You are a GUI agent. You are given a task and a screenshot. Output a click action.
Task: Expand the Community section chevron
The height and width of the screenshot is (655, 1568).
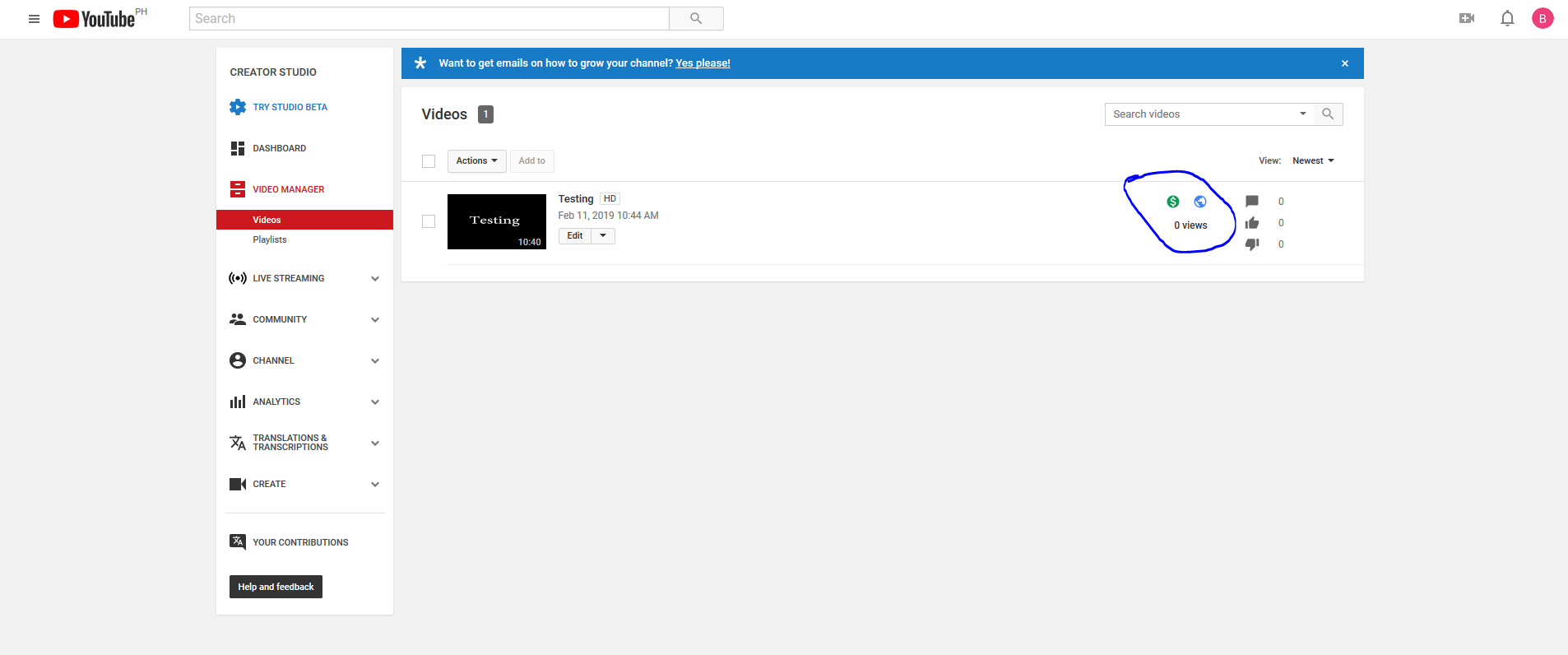click(375, 319)
